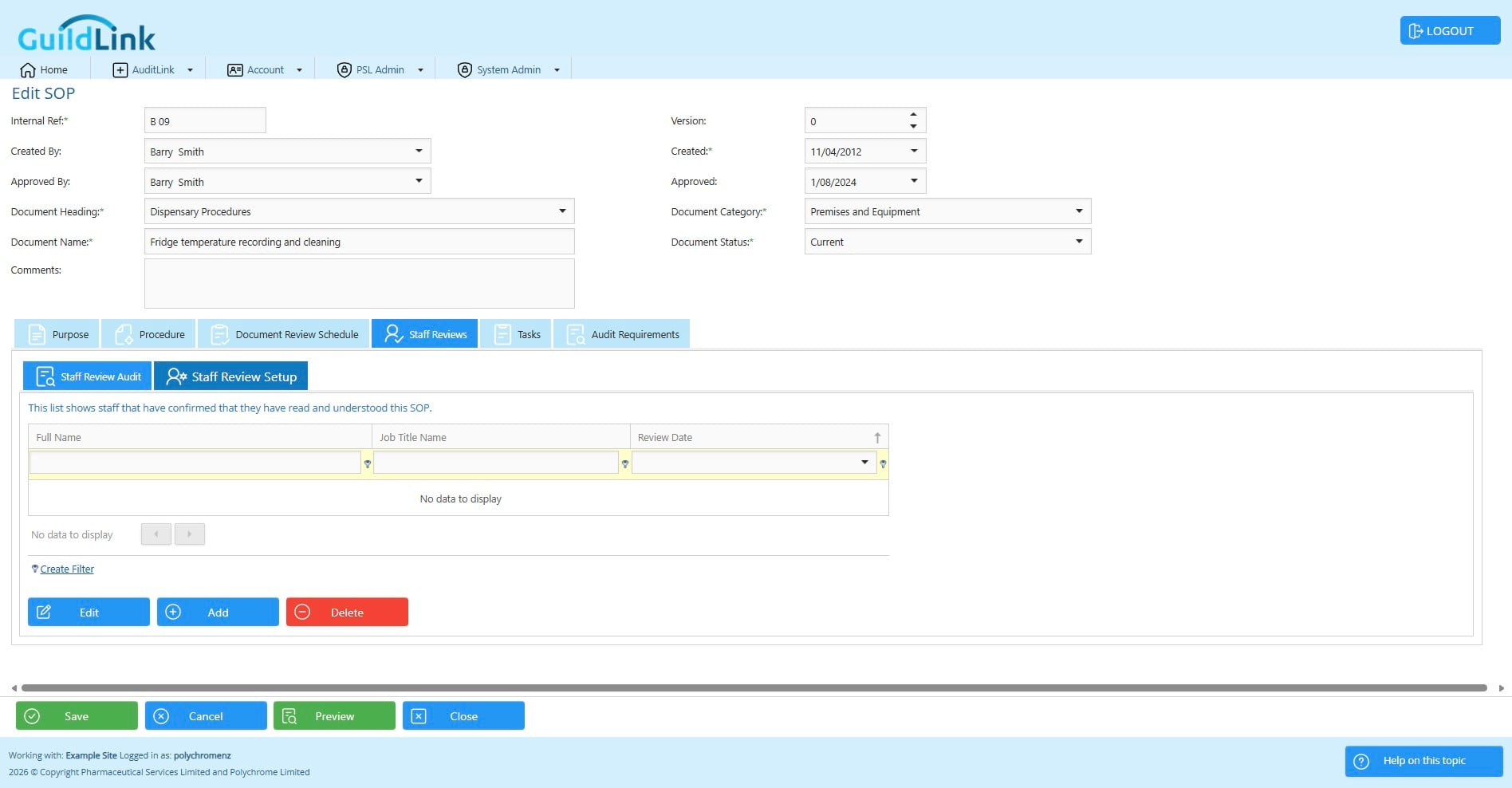This screenshot has height=788, width=1512.
Task: Click the Preview button
Action: (334, 716)
